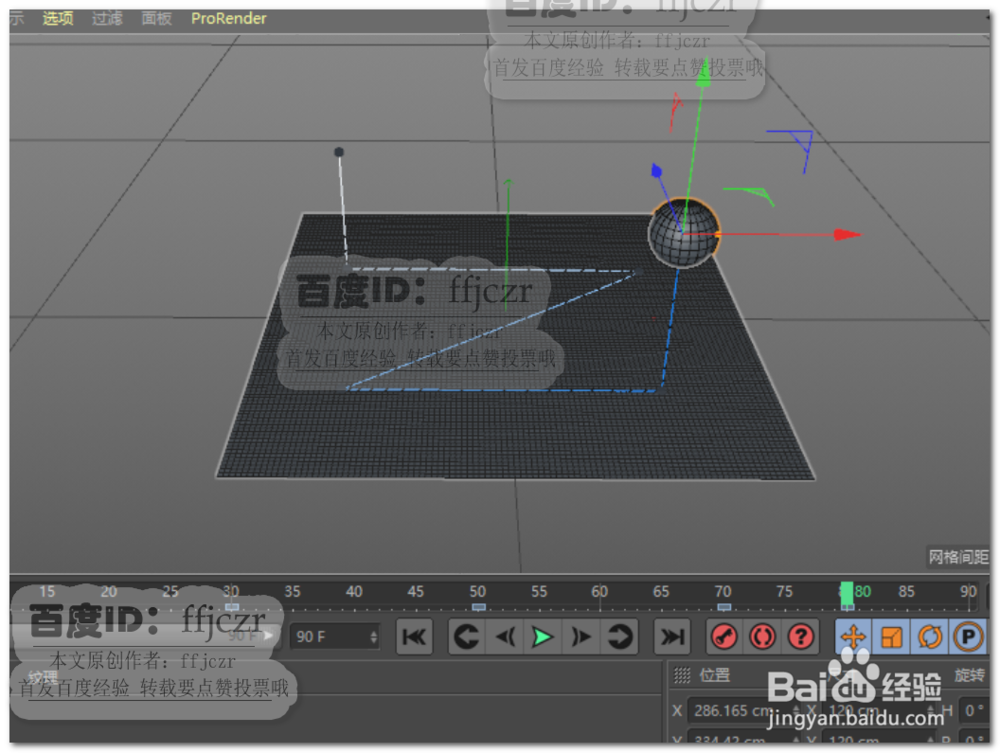Click the red X-axis arrow handle
The image size is (1000, 753).
847,235
